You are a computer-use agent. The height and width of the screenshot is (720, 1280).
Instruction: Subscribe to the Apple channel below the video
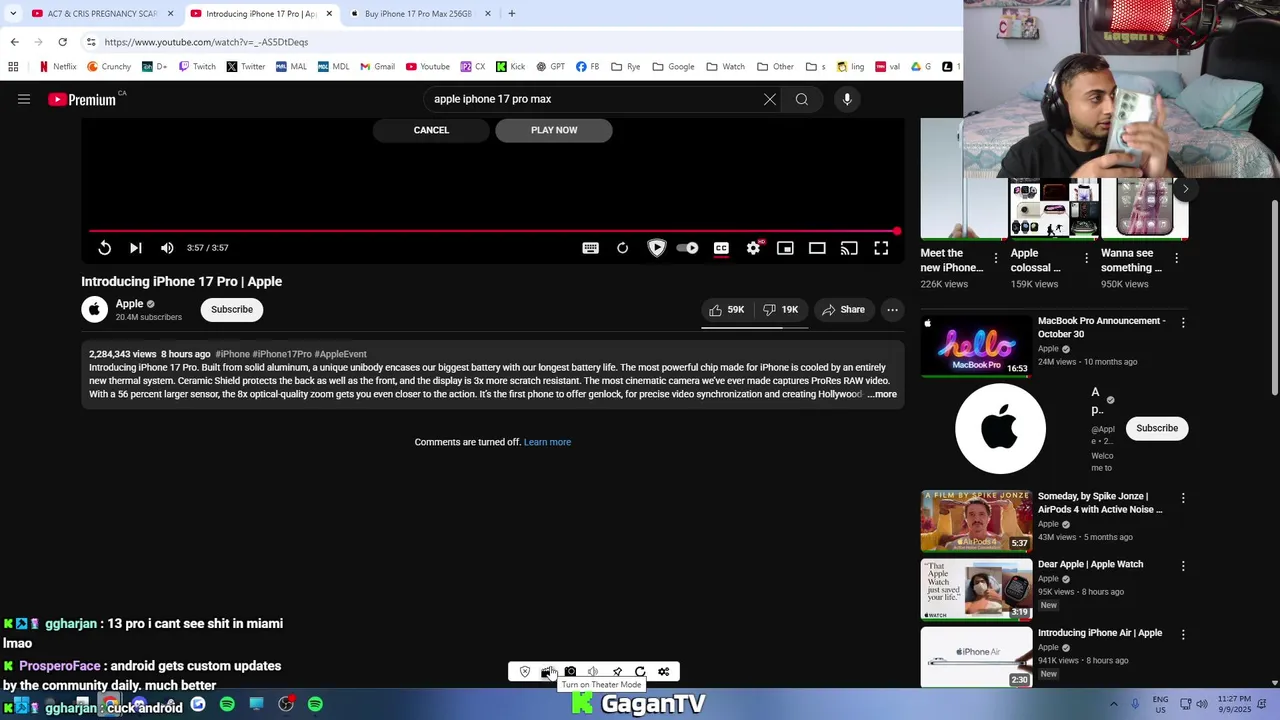click(x=232, y=310)
